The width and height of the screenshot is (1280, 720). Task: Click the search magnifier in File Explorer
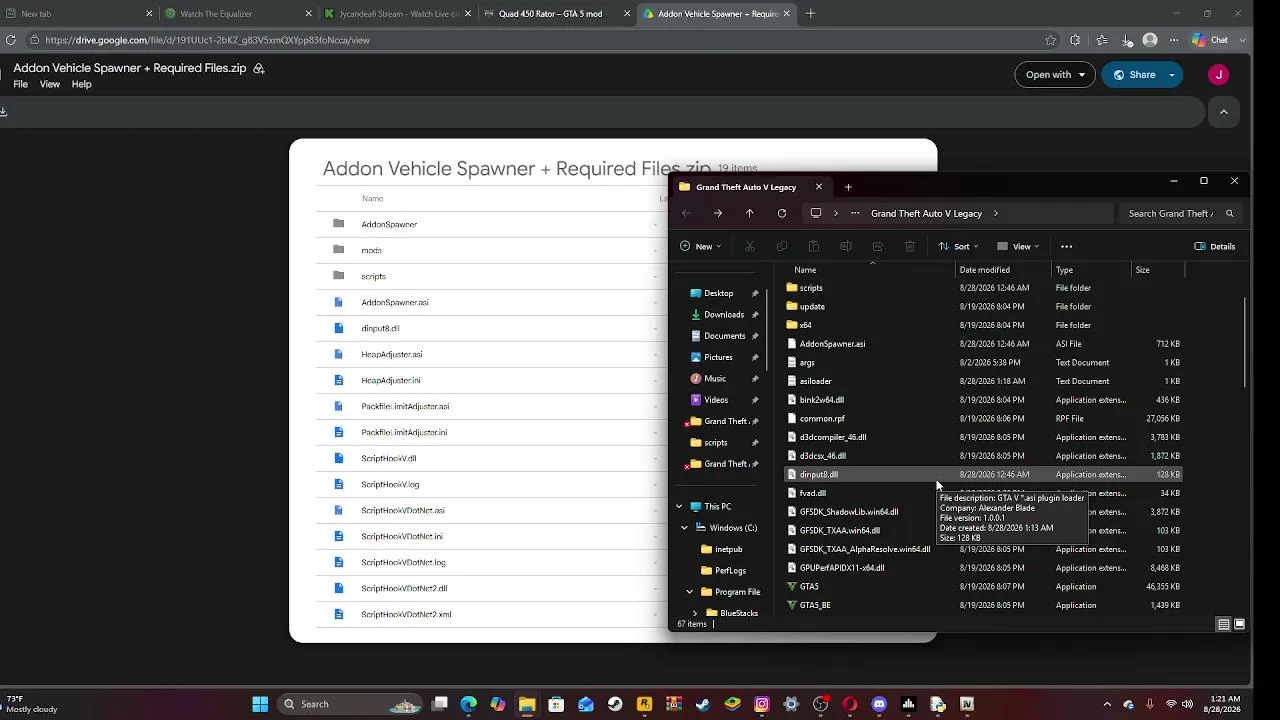(x=1230, y=213)
